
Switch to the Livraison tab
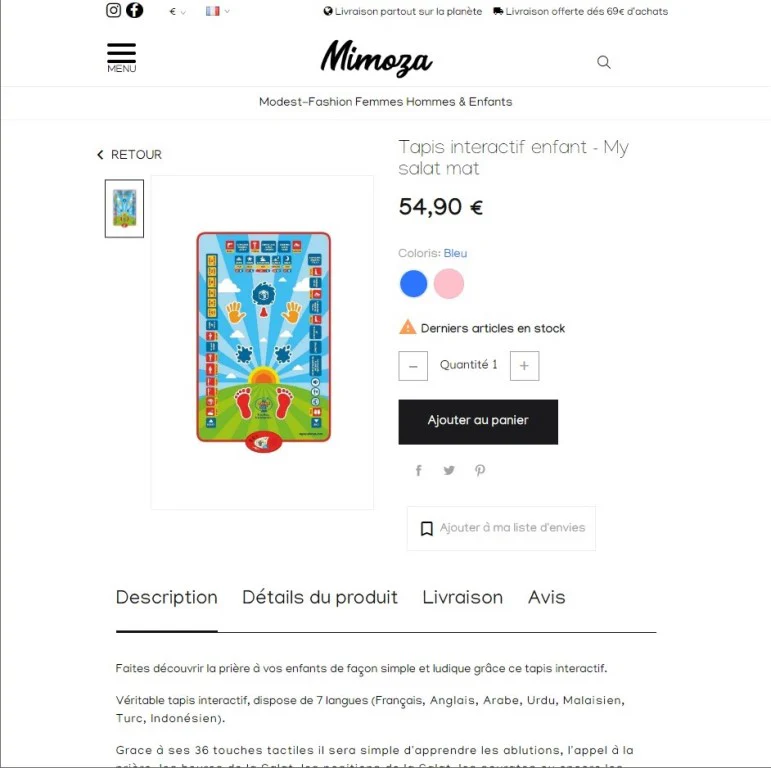coord(463,597)
